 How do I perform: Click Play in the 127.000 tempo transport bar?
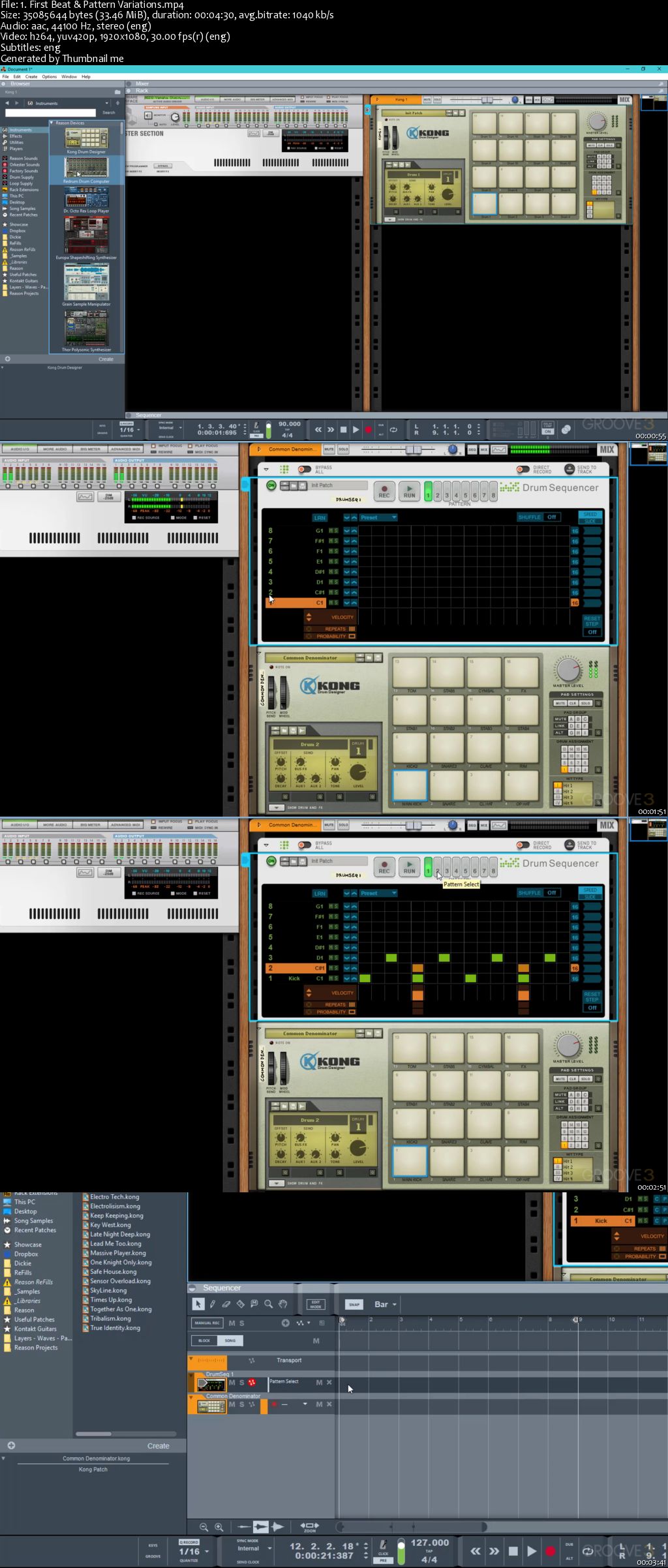tap(532, 1551)
